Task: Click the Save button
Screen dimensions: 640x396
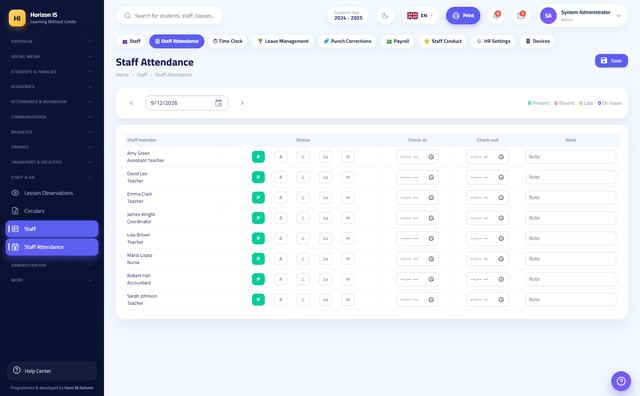Action: pyautogui.click(x=611, y=60)
